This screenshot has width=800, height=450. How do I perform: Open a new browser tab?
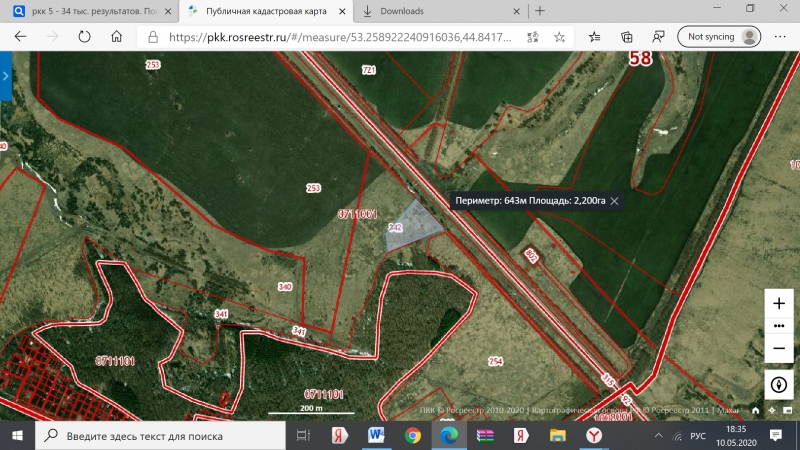coord(540,11)
